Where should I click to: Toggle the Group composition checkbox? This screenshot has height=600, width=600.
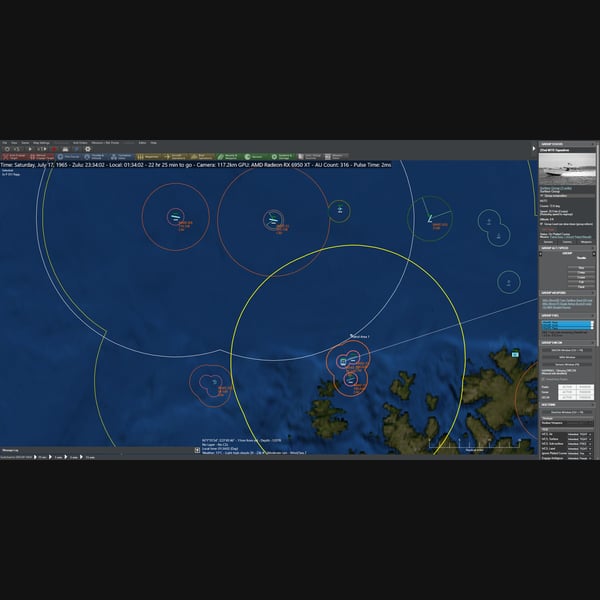pos(542,196)
